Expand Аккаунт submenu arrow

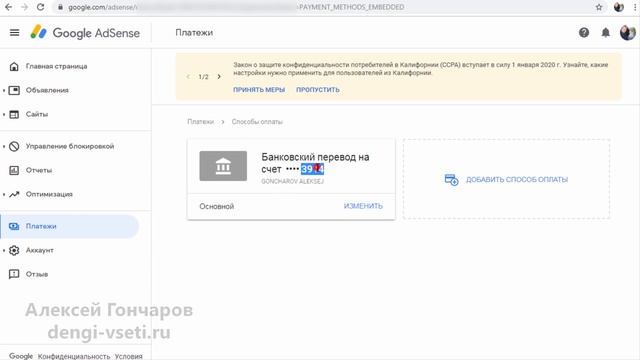pyautogui.click(x=4, y=250)
